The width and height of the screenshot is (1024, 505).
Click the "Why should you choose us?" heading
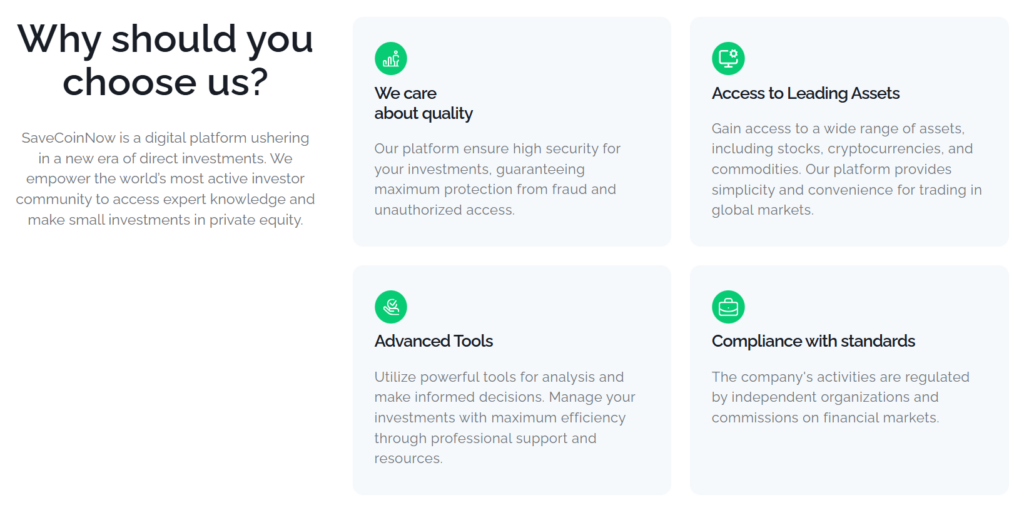point(165,60)
